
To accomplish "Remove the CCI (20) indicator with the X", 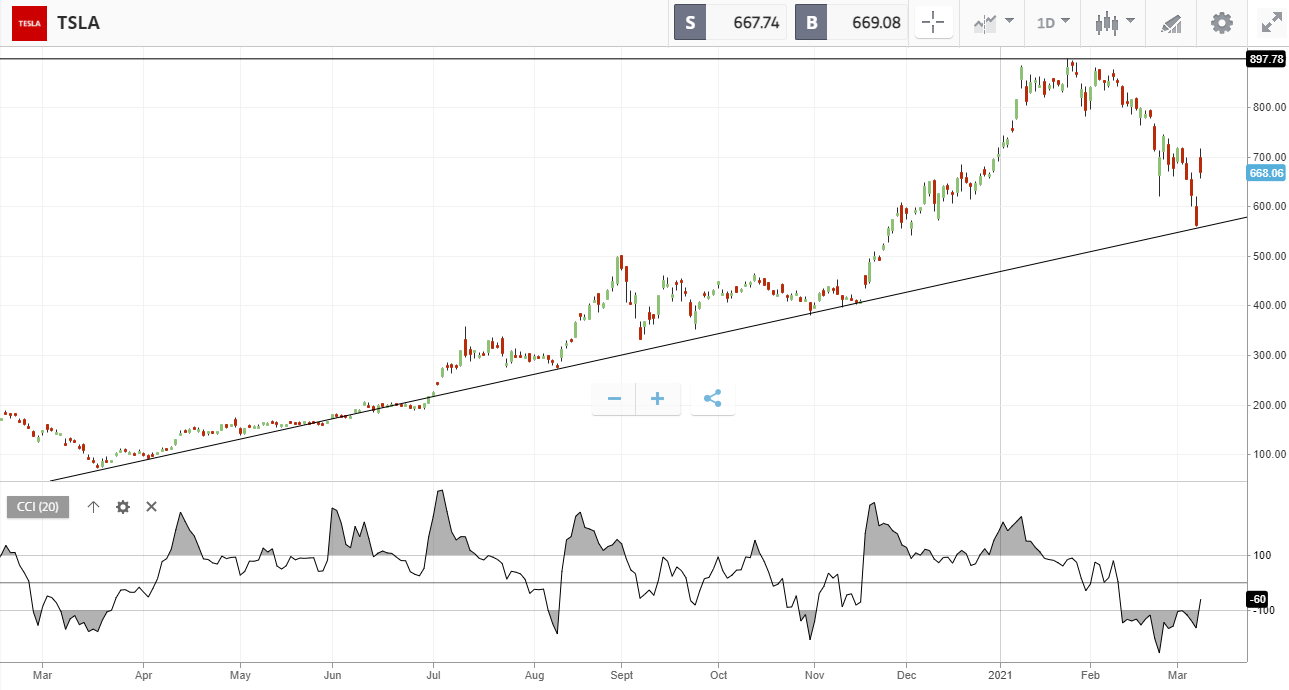I will pos(151,507).
